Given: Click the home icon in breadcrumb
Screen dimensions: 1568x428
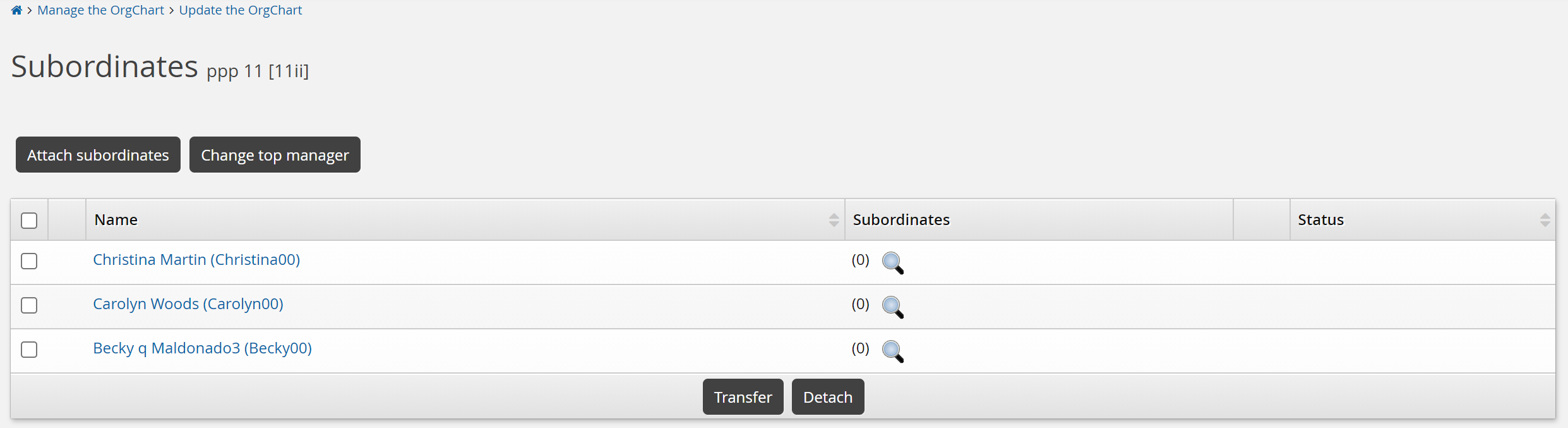Looking at the screenshot, I should [x=16, y=10].
